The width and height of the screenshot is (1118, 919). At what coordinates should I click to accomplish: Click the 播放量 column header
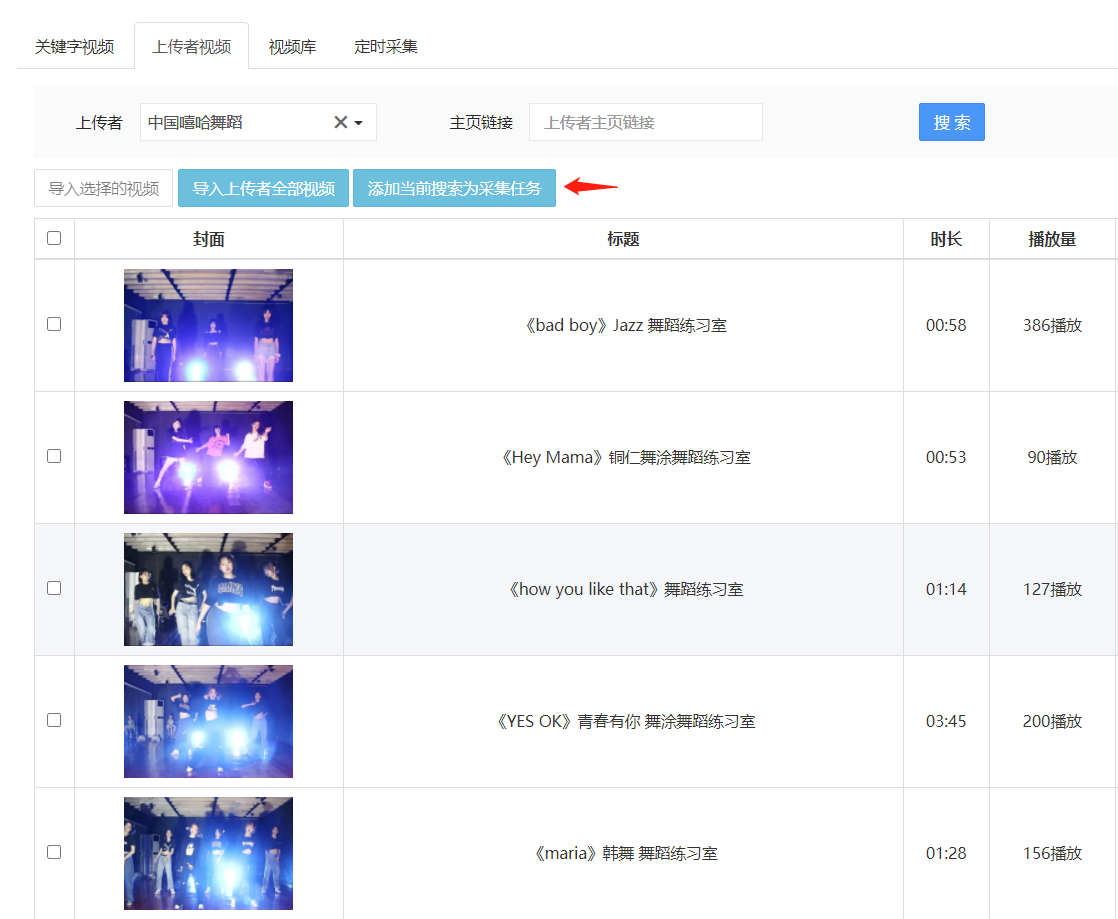[x=1052, y=239]
